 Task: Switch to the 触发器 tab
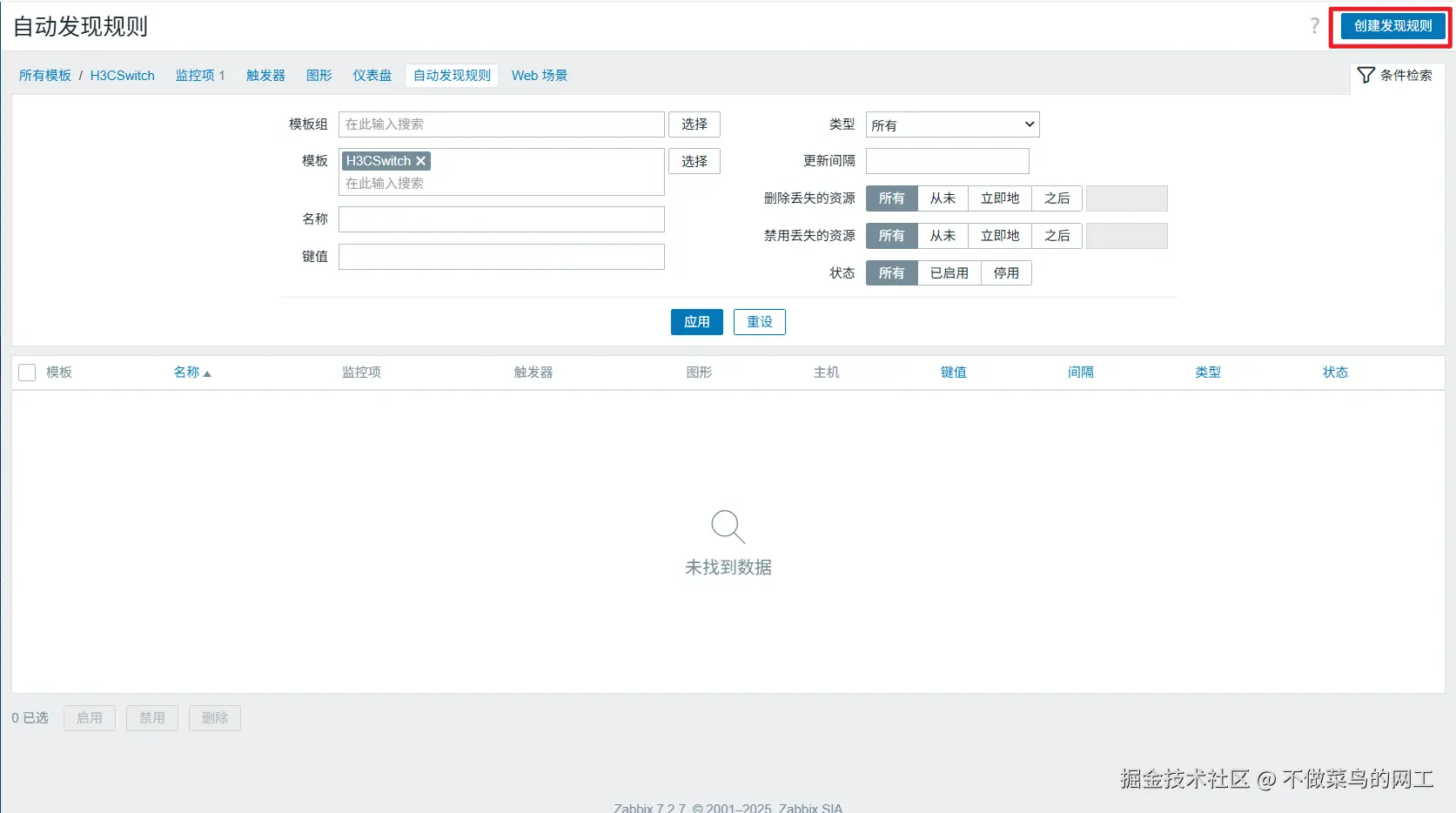(265, 76)
